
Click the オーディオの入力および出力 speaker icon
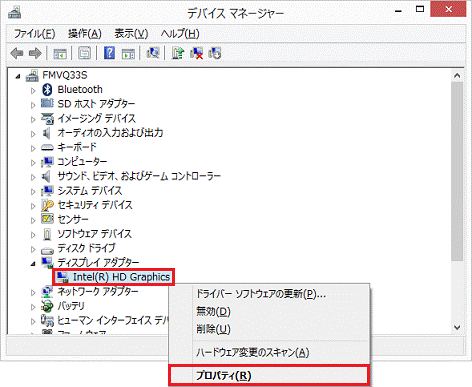click(46, 133)
